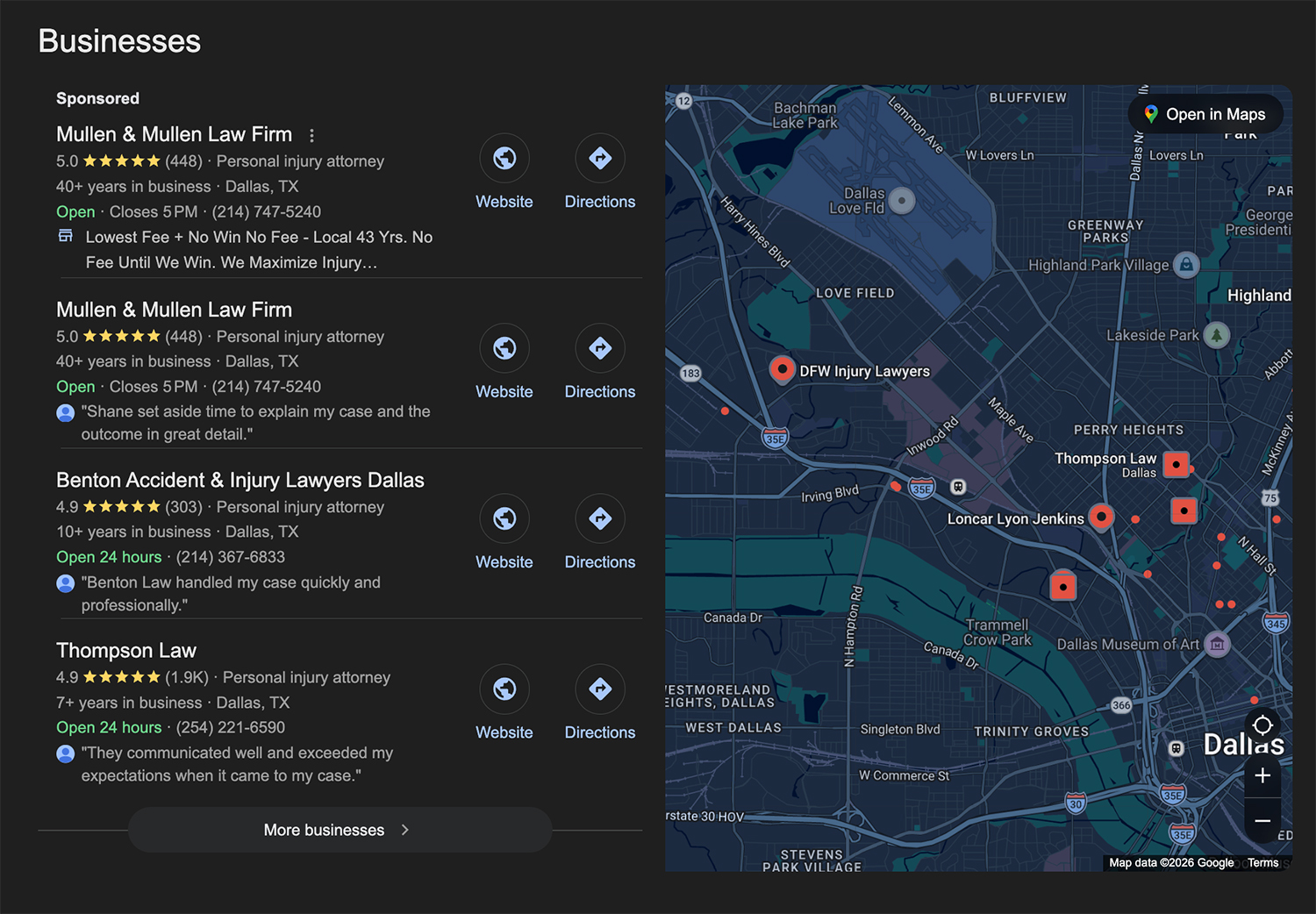Select Loncar Lyon Jenkins map pin
Screen dimensions: 1316x914
pos(1100,516)
